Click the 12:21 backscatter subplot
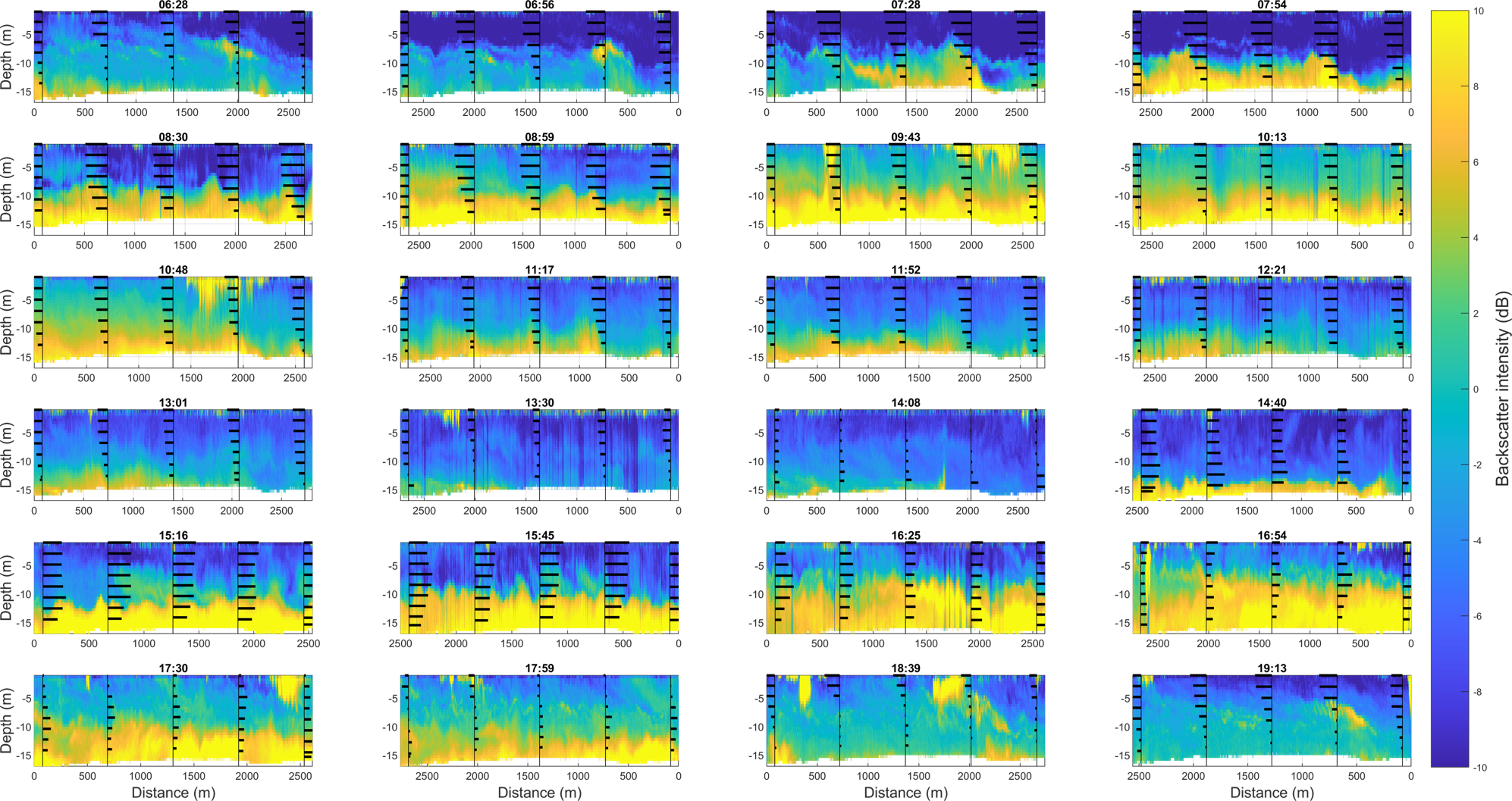This screenshot has height=801, width=1512. click(1272, 319)
